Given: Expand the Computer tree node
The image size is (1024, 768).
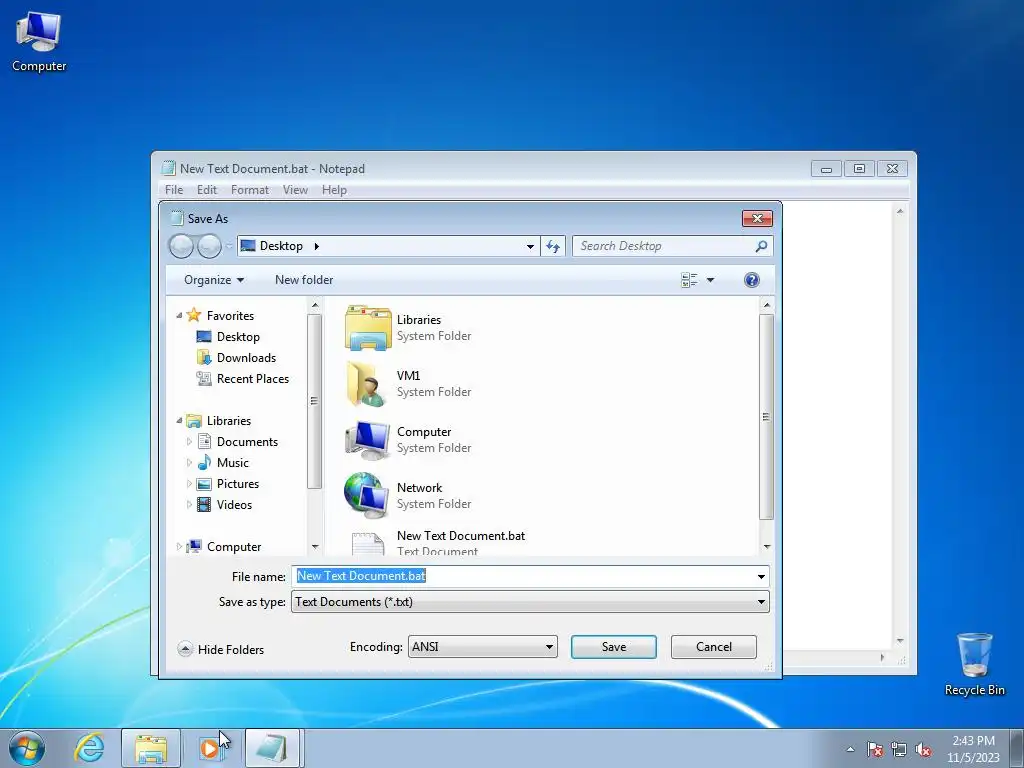Looking at the screenshot, I should (x=179, y=547).
